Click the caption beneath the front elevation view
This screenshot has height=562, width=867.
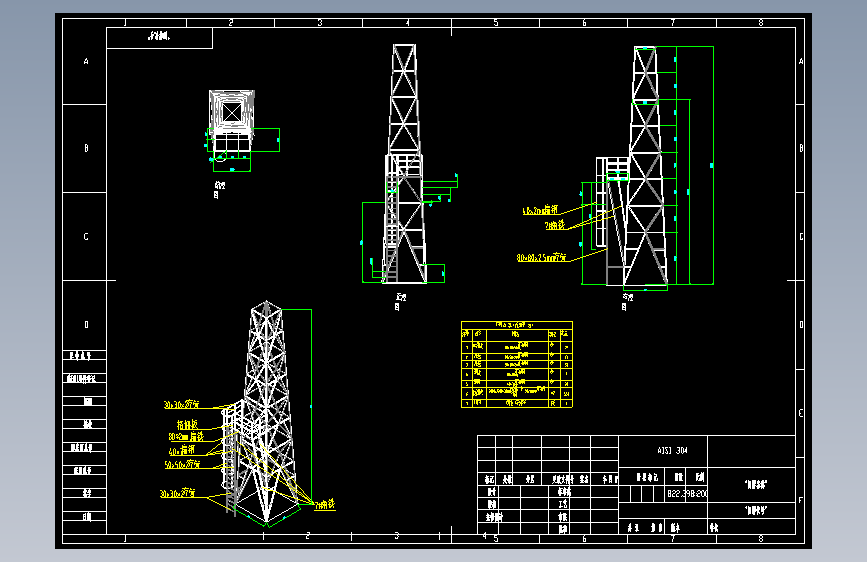point(400,301)
